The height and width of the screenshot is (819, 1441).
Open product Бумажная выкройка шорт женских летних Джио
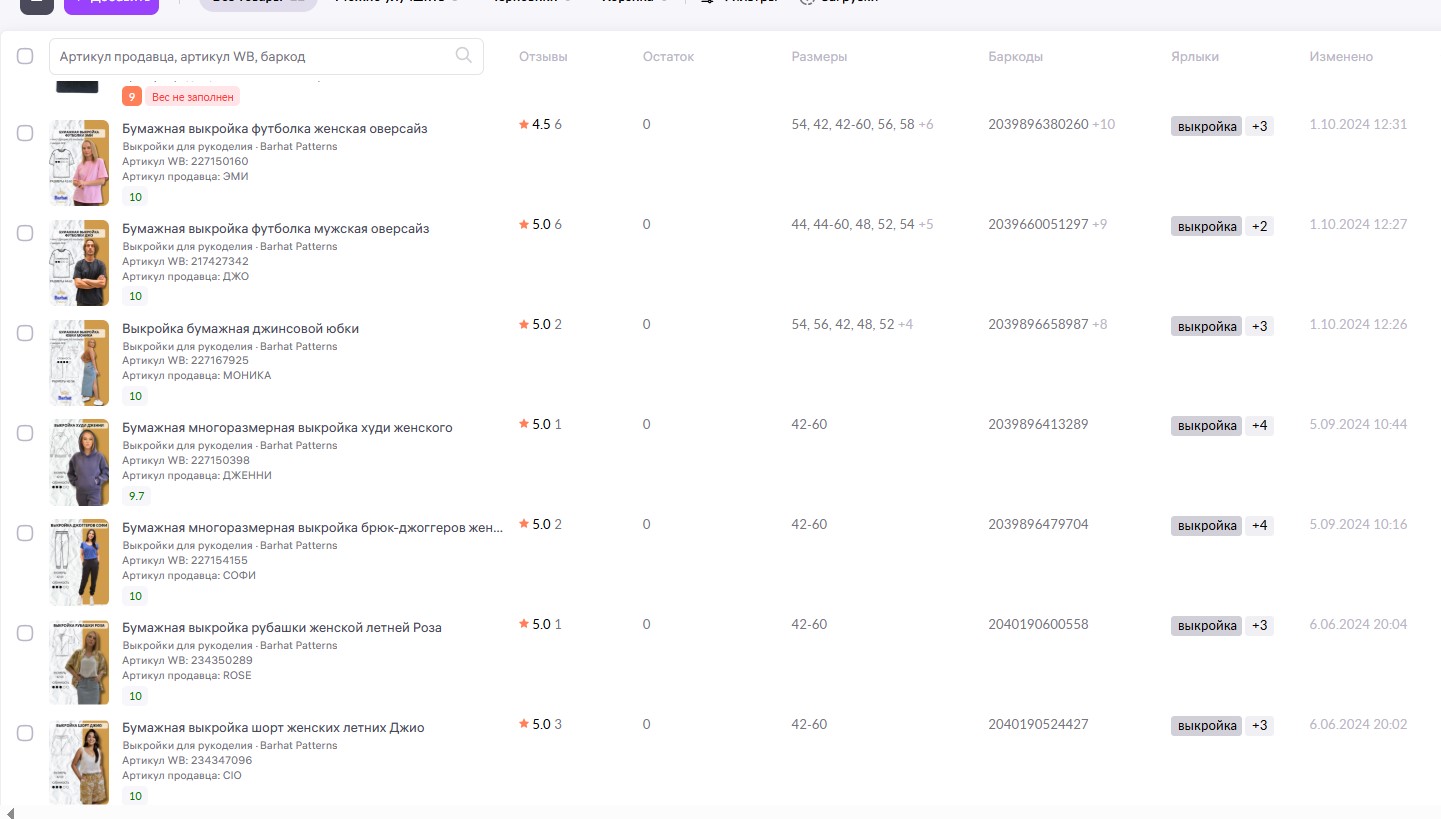click(273, 728)
